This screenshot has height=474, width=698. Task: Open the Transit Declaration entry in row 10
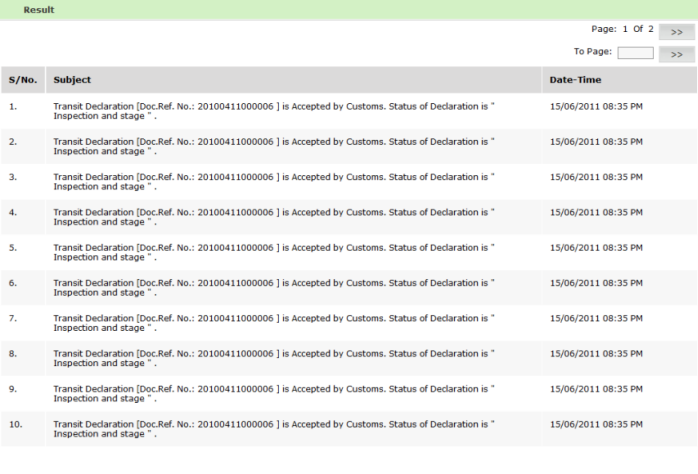(274, 428)
